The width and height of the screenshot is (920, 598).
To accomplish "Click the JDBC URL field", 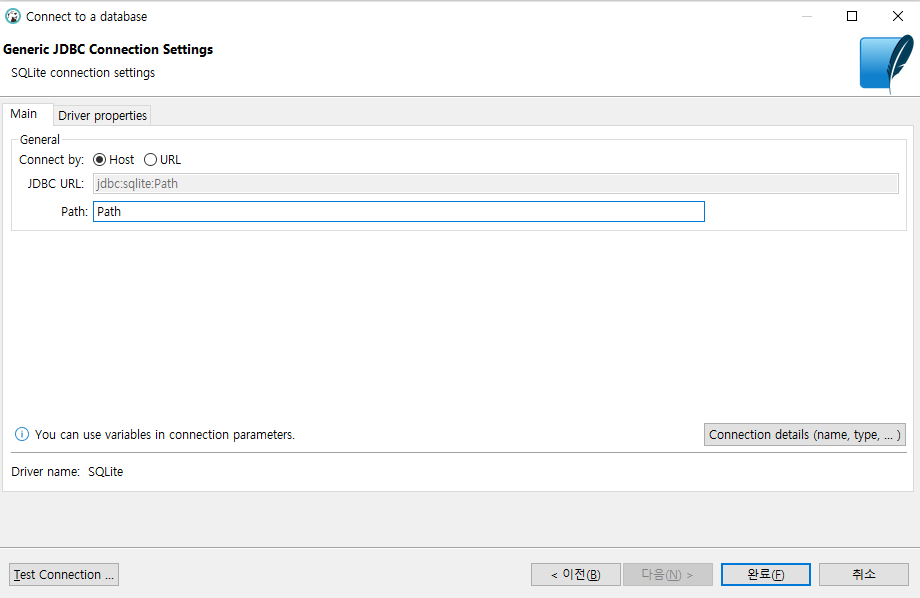I will [x=495, y=184].
